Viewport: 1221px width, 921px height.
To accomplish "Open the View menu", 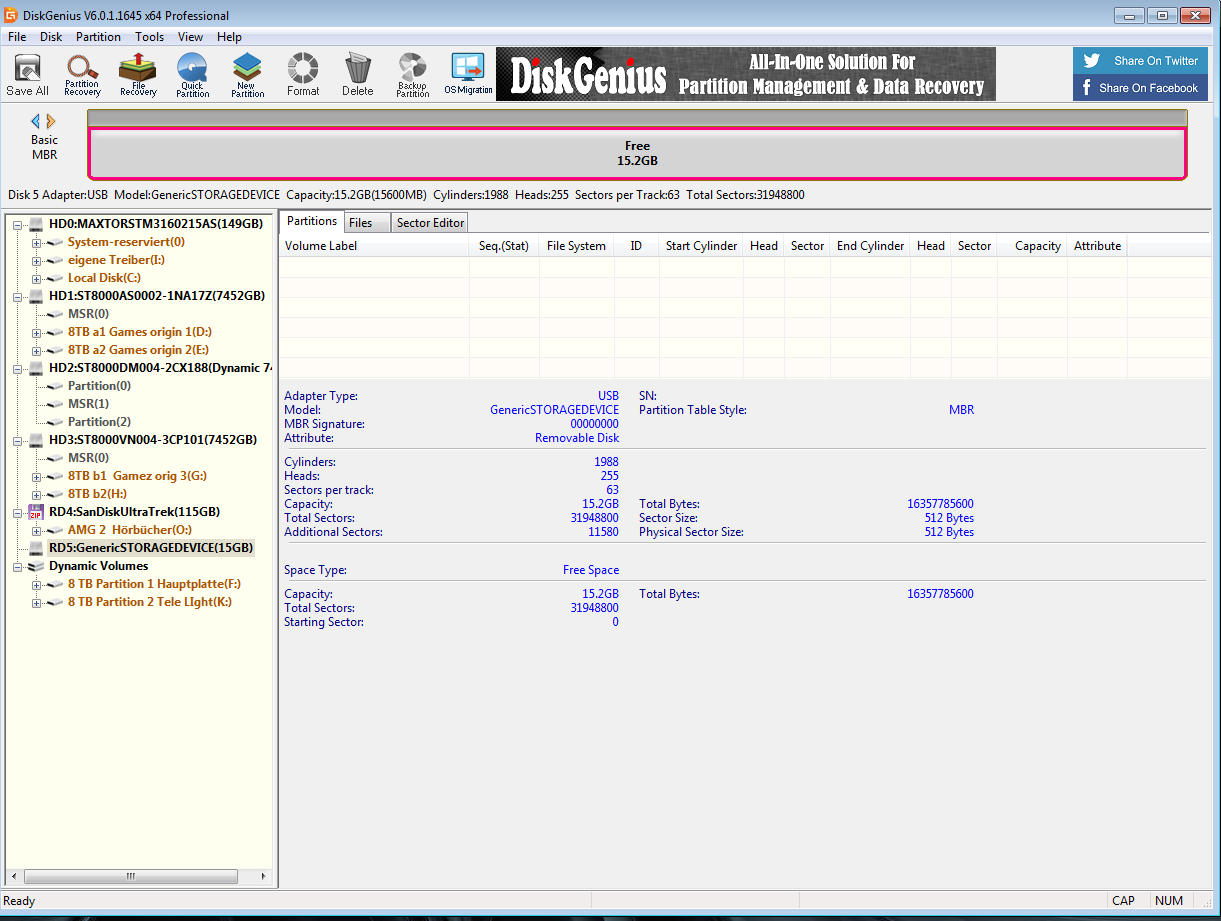I will click(x=190, y=37).
